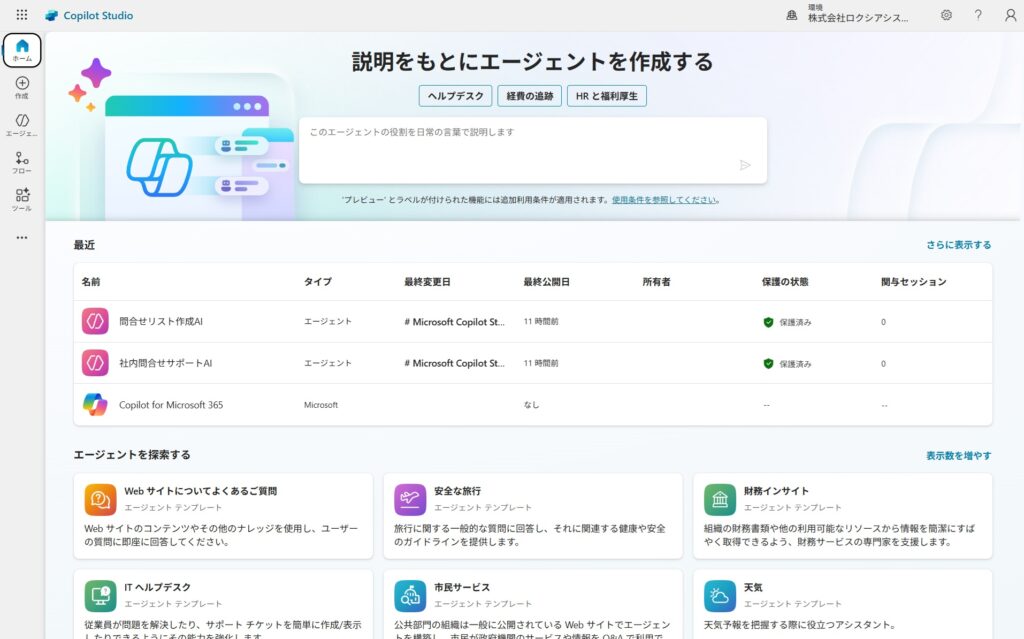Image resolution: width=1024 pixels, height=639 pixels.
Task: Sort by the タイプ column header
Action: tap(318, 282)
